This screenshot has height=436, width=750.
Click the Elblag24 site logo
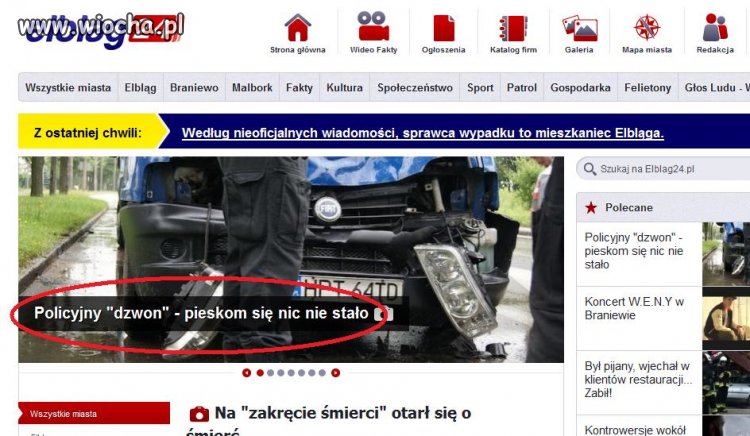point(100,30)
